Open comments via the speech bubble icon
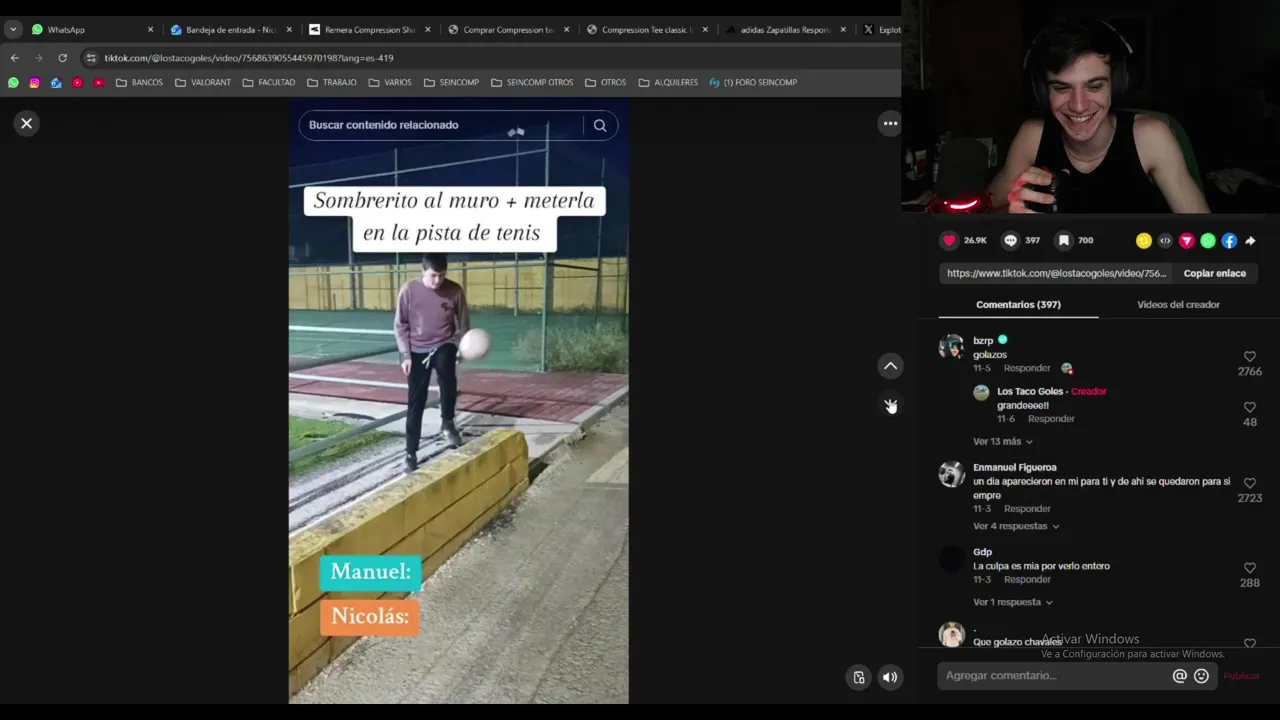 [1010, 240]
